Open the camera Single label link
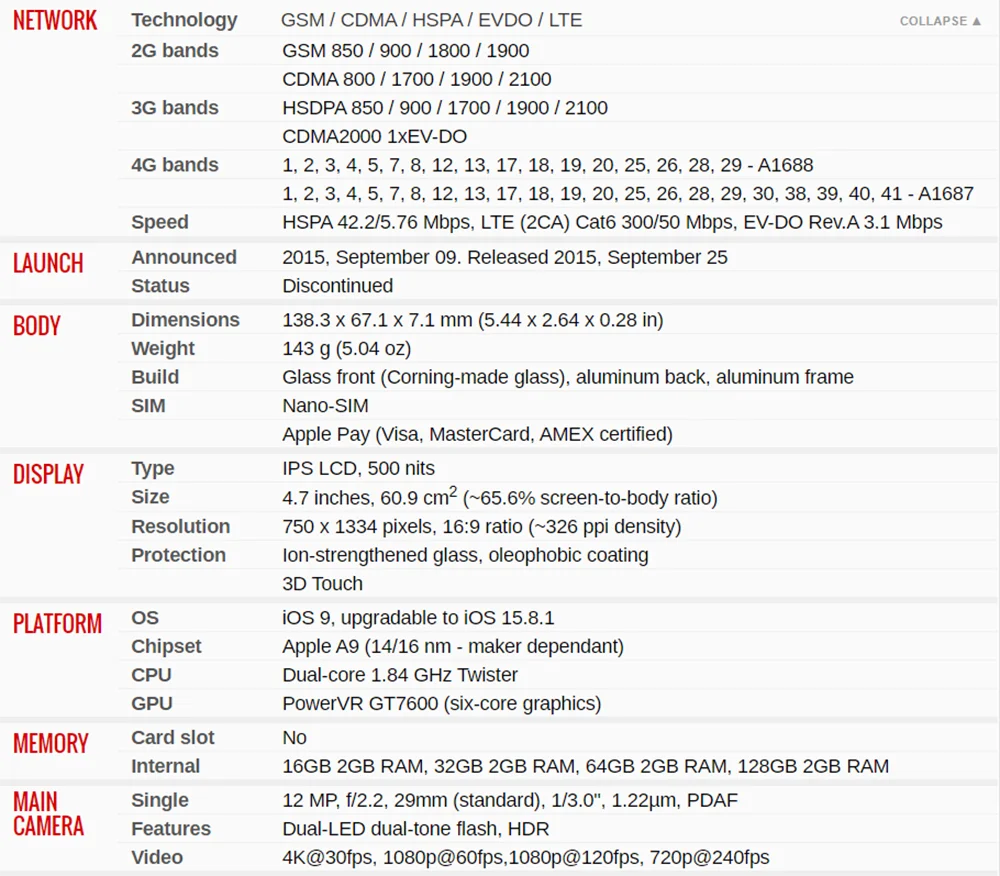Screen dimensions: 1000x876 159,801
